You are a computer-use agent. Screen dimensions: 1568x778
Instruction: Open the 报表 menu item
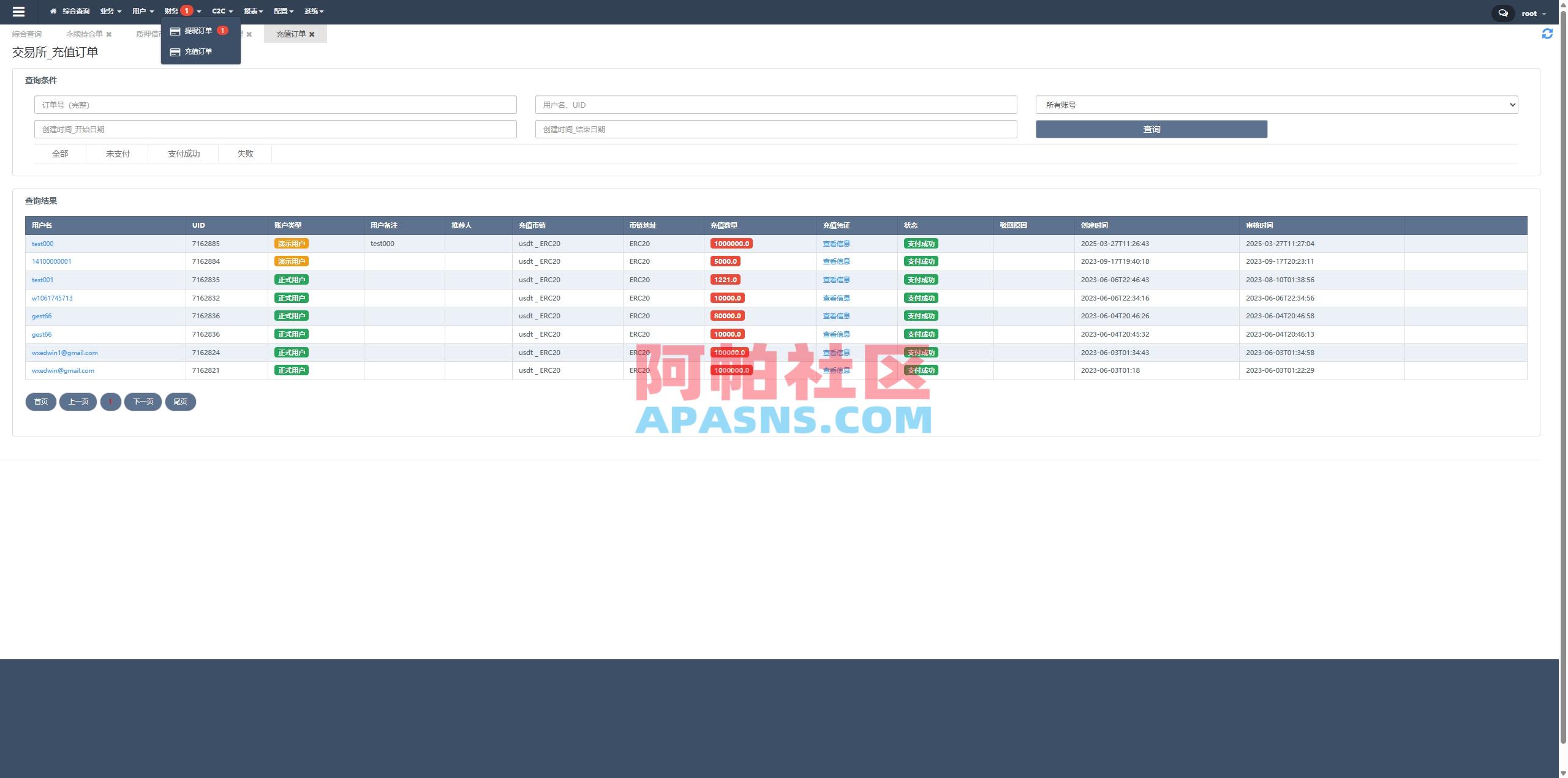252,10
